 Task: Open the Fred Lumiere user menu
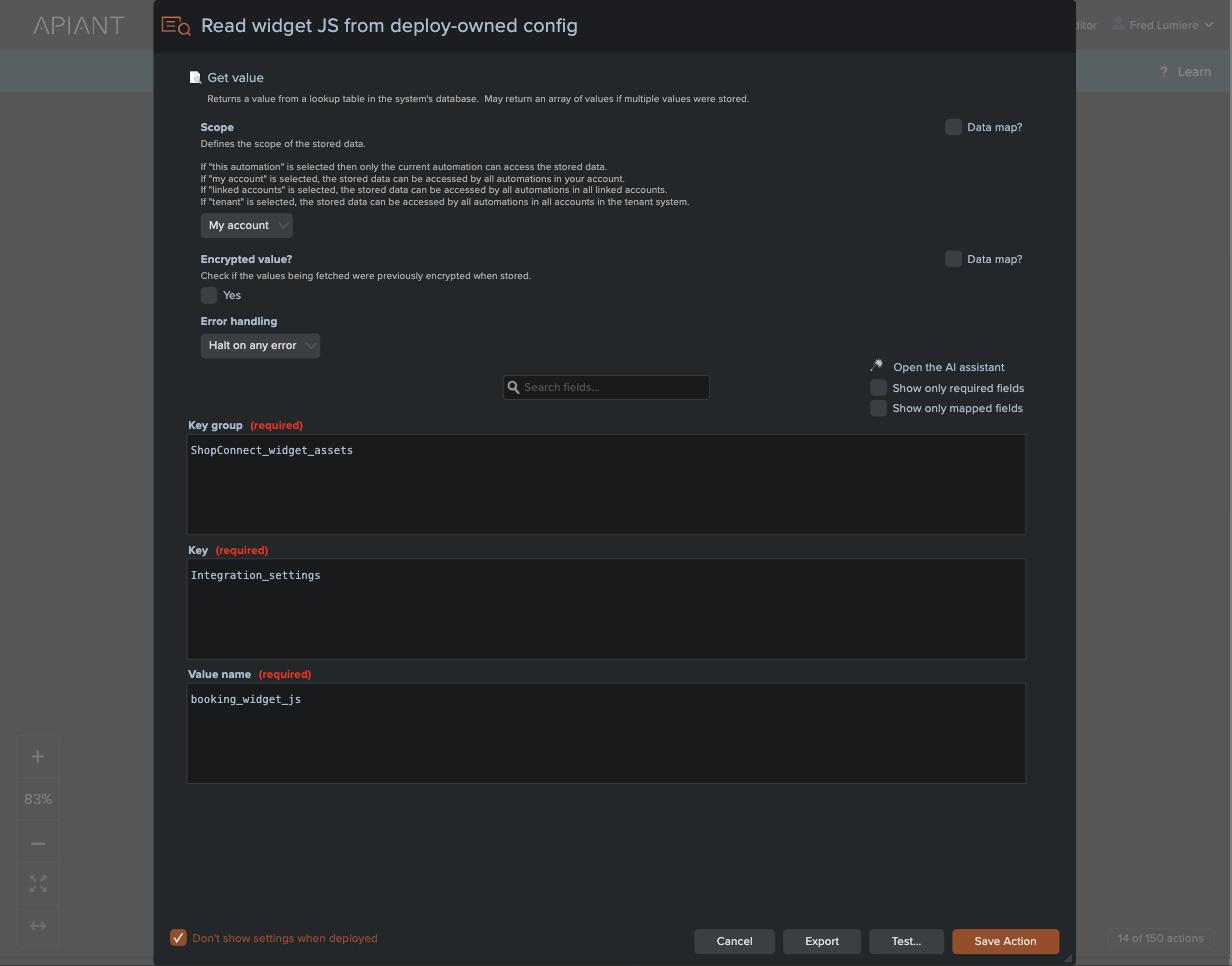pos(1164,25)
